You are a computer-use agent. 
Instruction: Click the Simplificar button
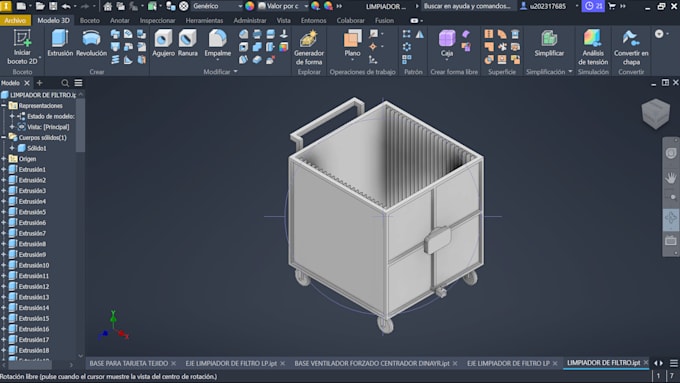click(549, 43)
